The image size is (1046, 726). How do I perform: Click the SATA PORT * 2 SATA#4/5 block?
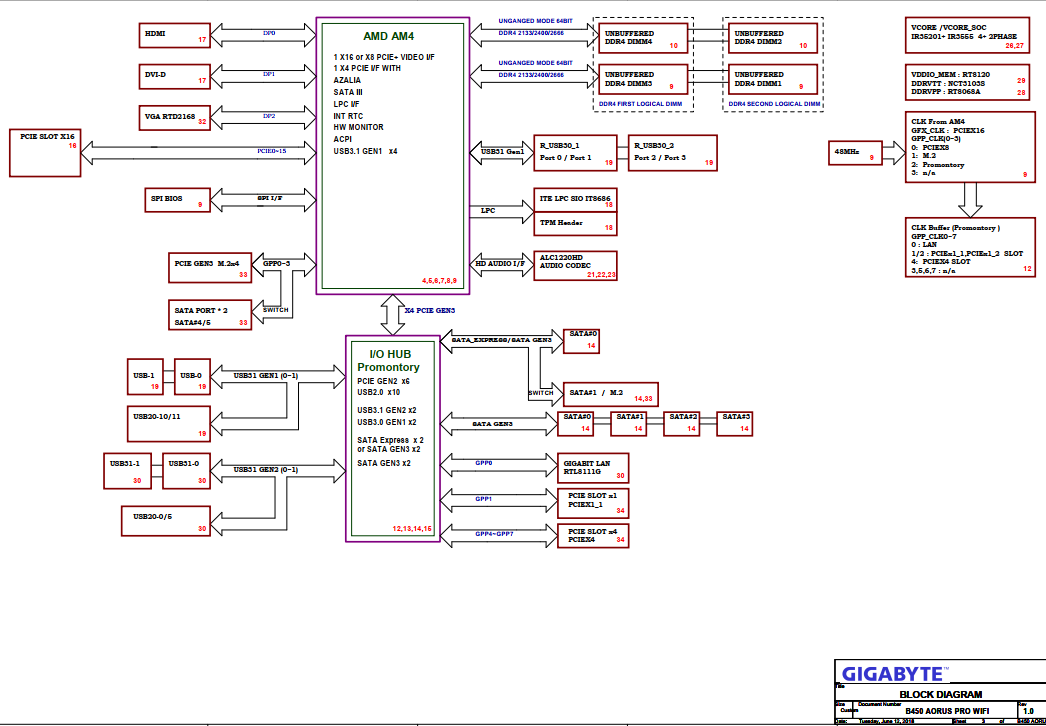tap(210, 316)
